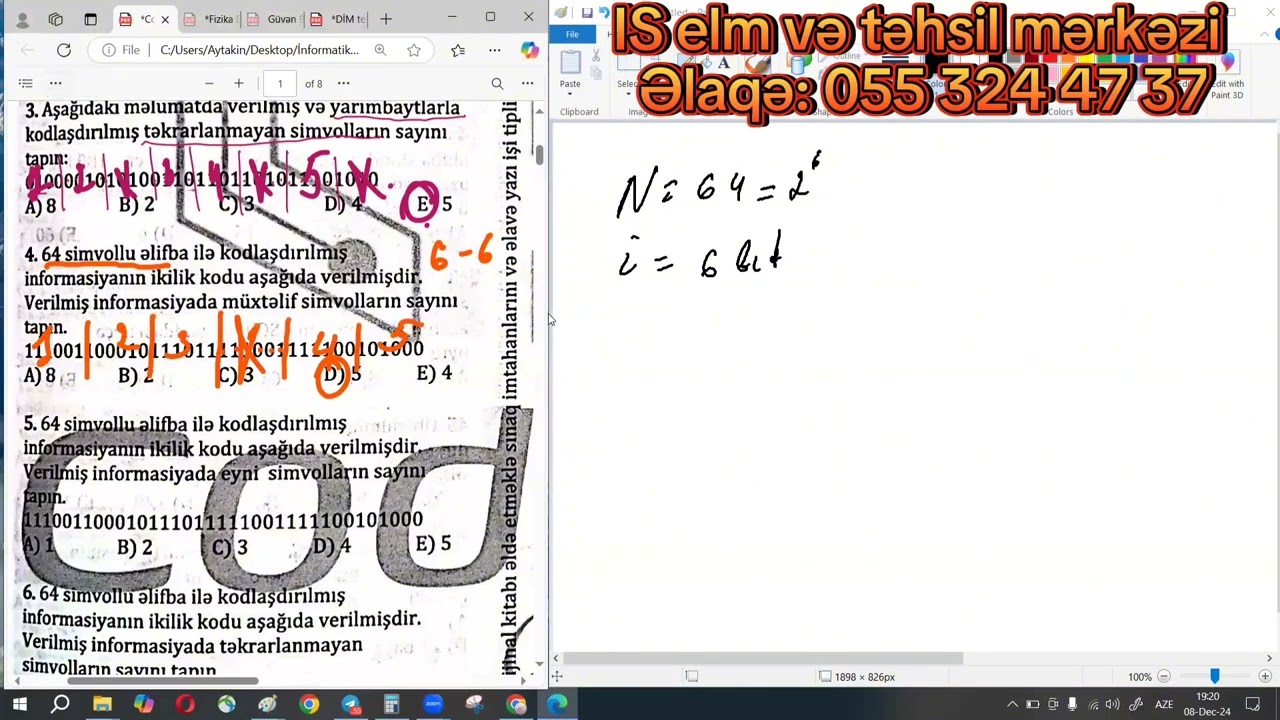Open Windows taskbar search
Screen dimensions: 1280x720
60,705
